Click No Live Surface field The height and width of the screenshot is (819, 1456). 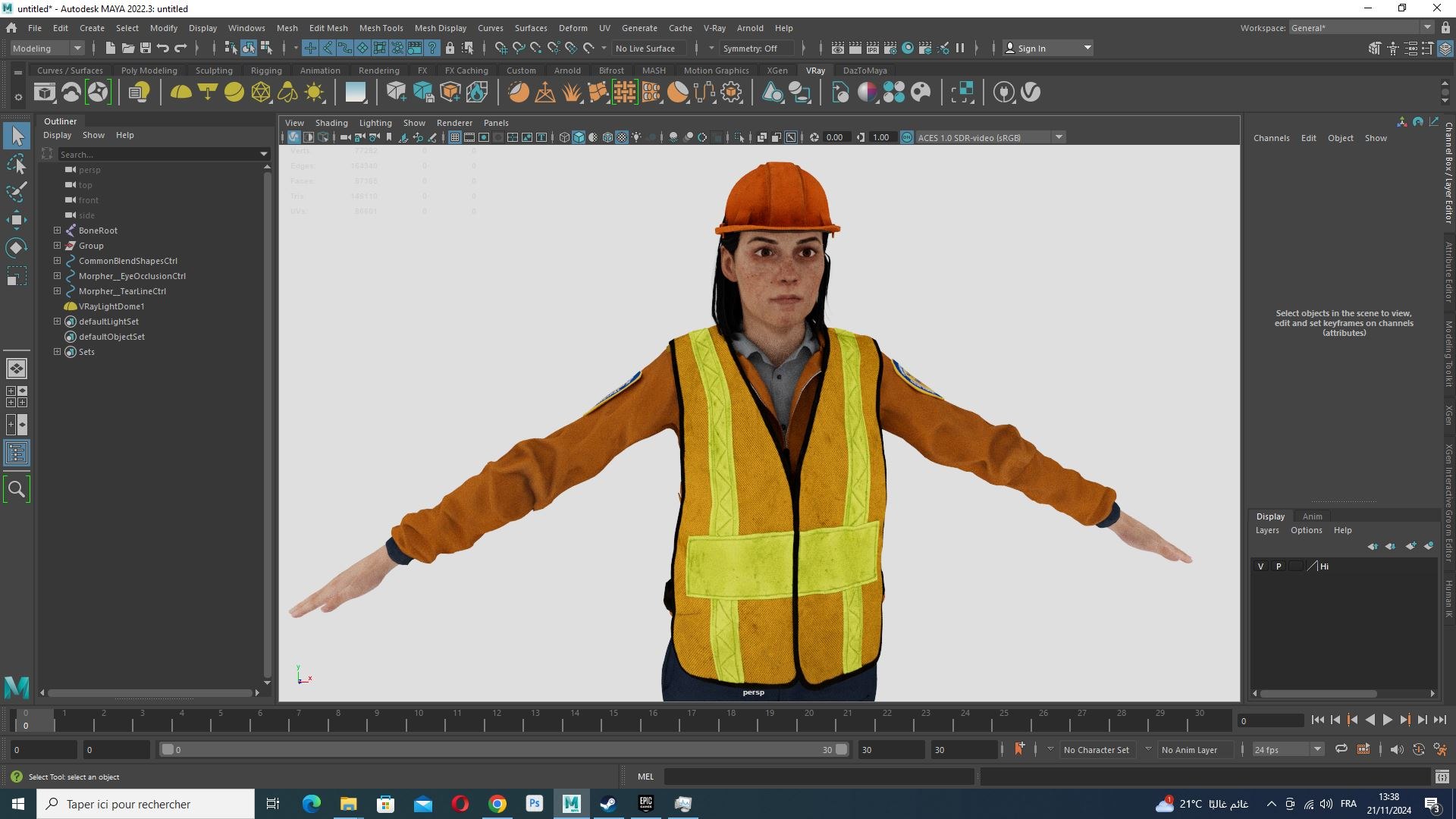[648, 48]
